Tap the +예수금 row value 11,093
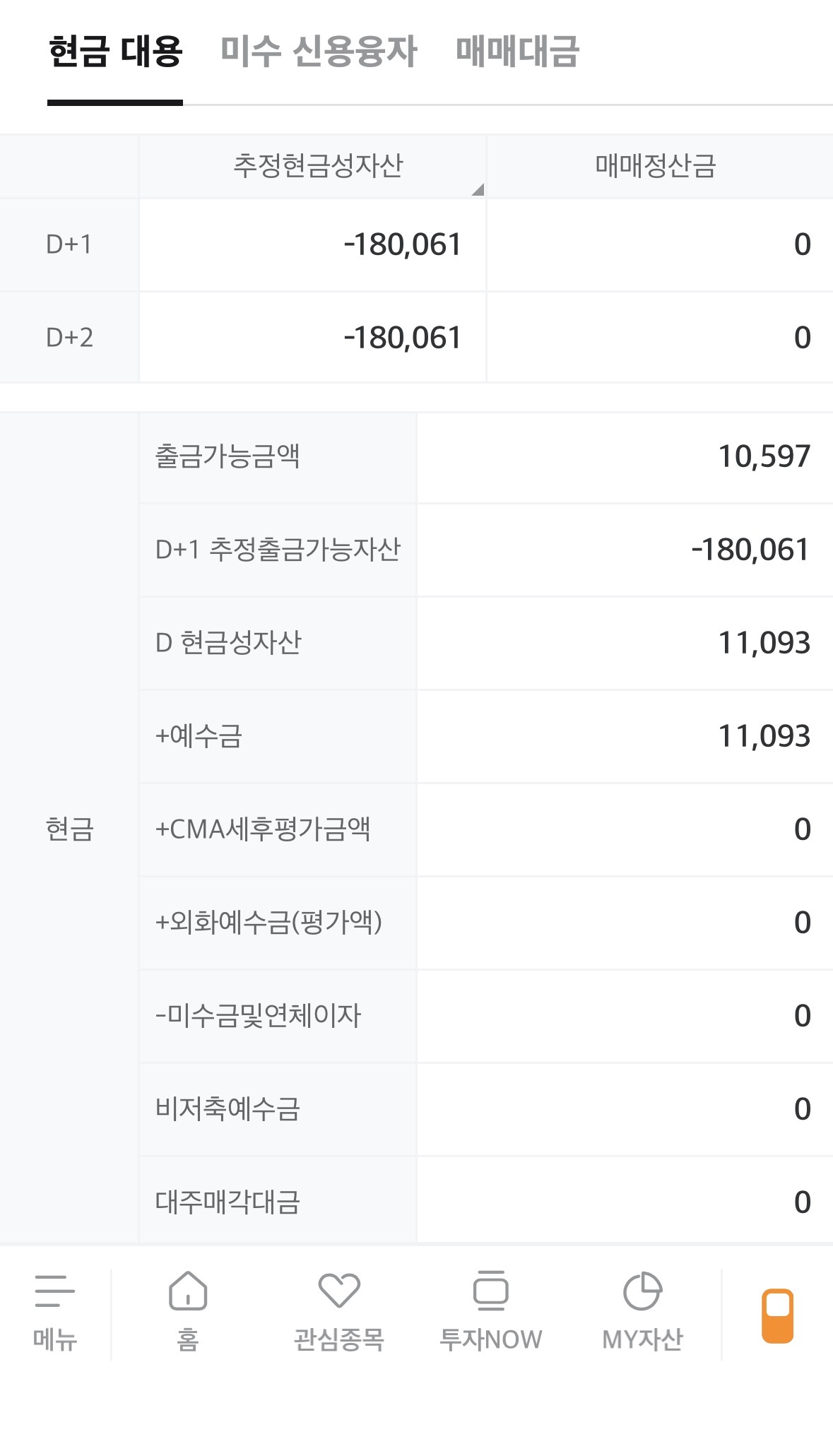The width and height of the screenshot is (833, 1456). click(764, 736)
